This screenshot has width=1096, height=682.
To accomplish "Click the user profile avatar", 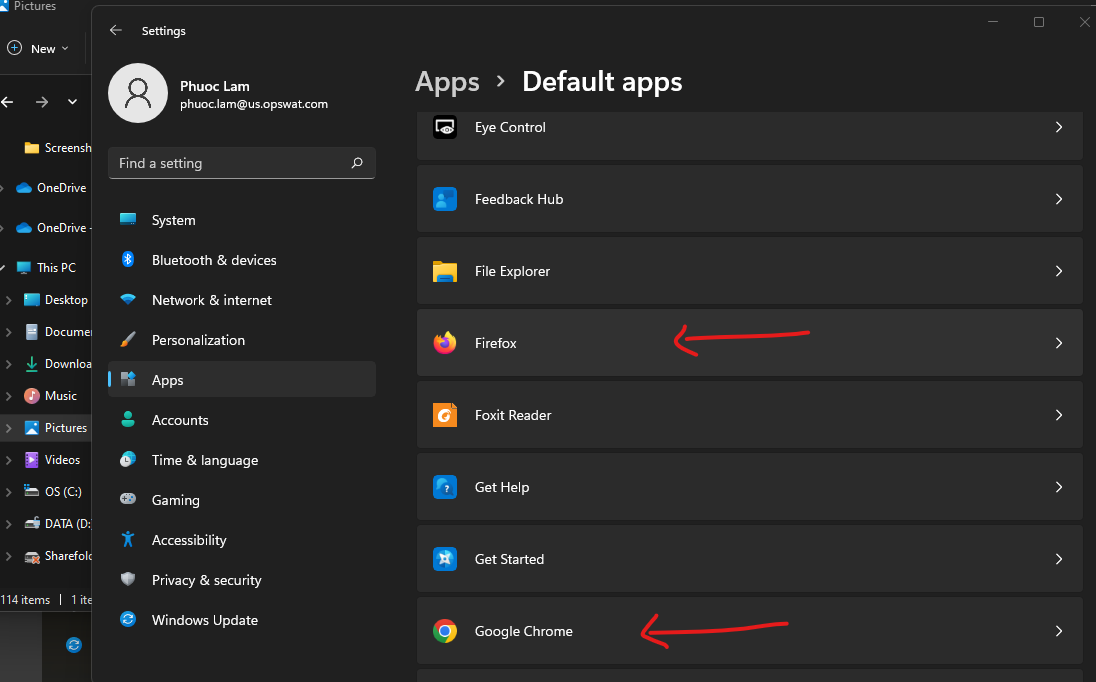I will (x=138, y=93).
